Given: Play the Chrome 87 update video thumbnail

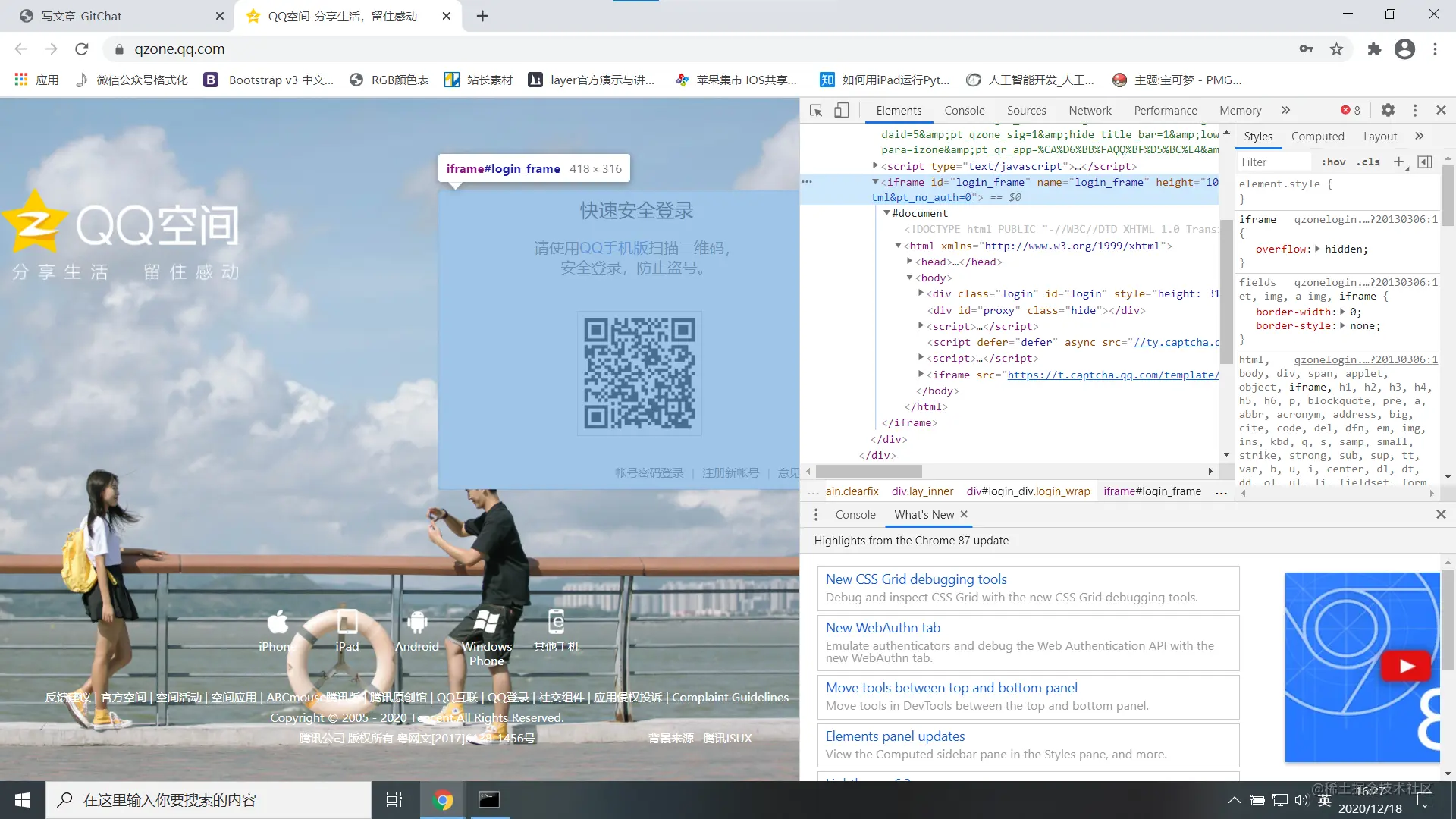Looking at the screenshot, I should [1406, 667].
